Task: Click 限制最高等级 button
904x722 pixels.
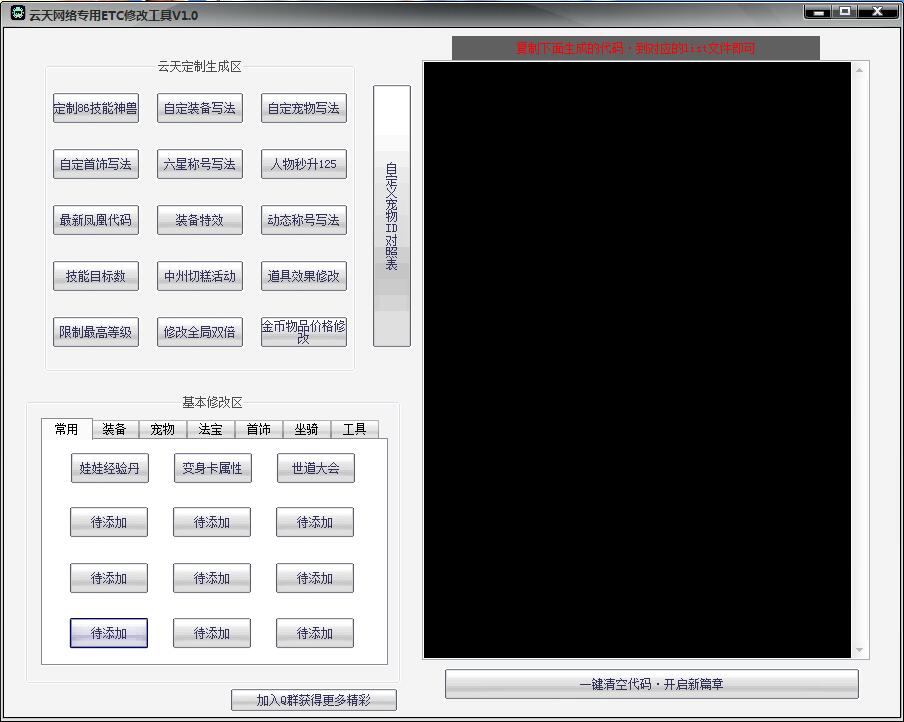Action: pos(96,332)
